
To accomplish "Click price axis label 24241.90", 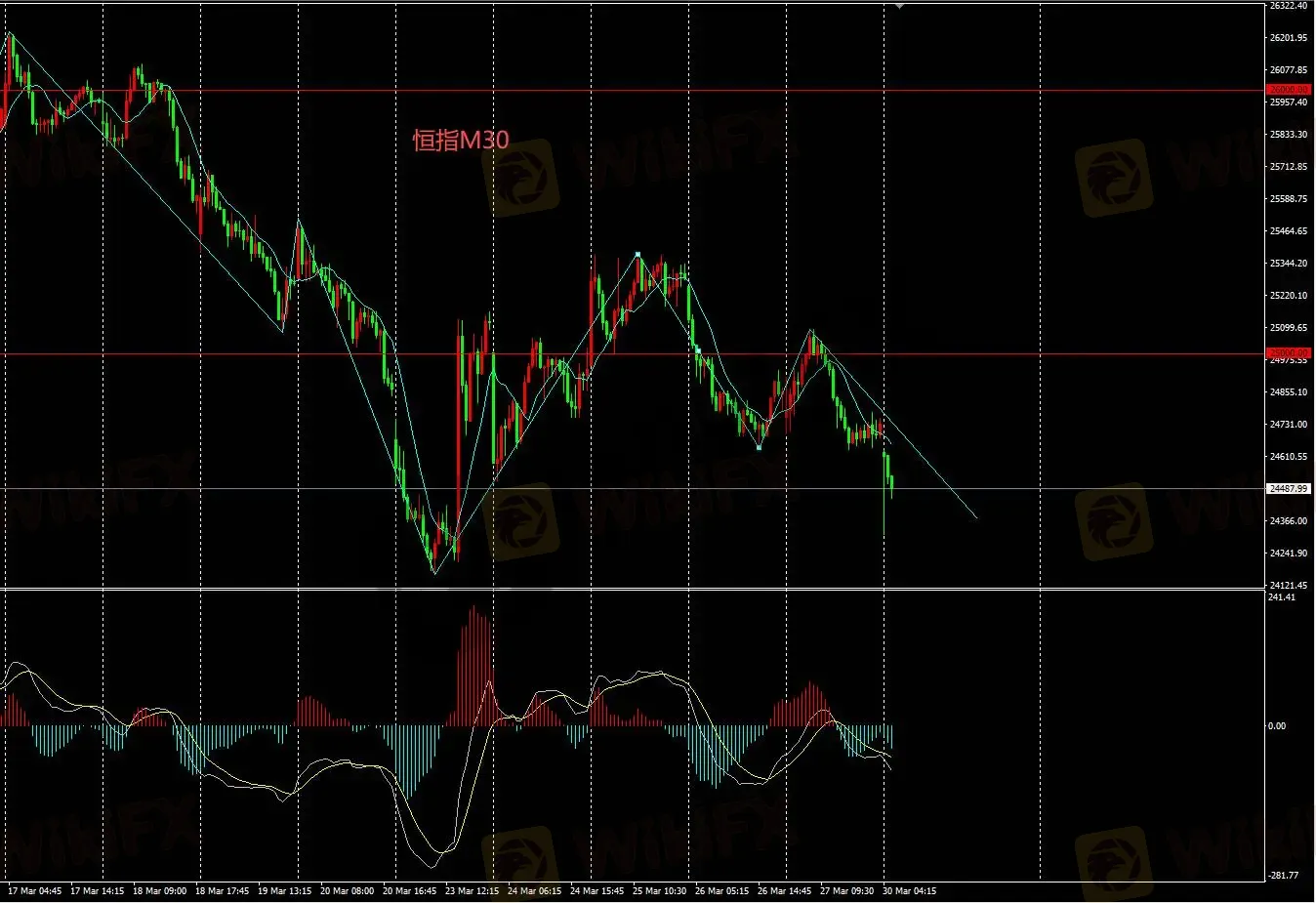I will (1289, 554).
